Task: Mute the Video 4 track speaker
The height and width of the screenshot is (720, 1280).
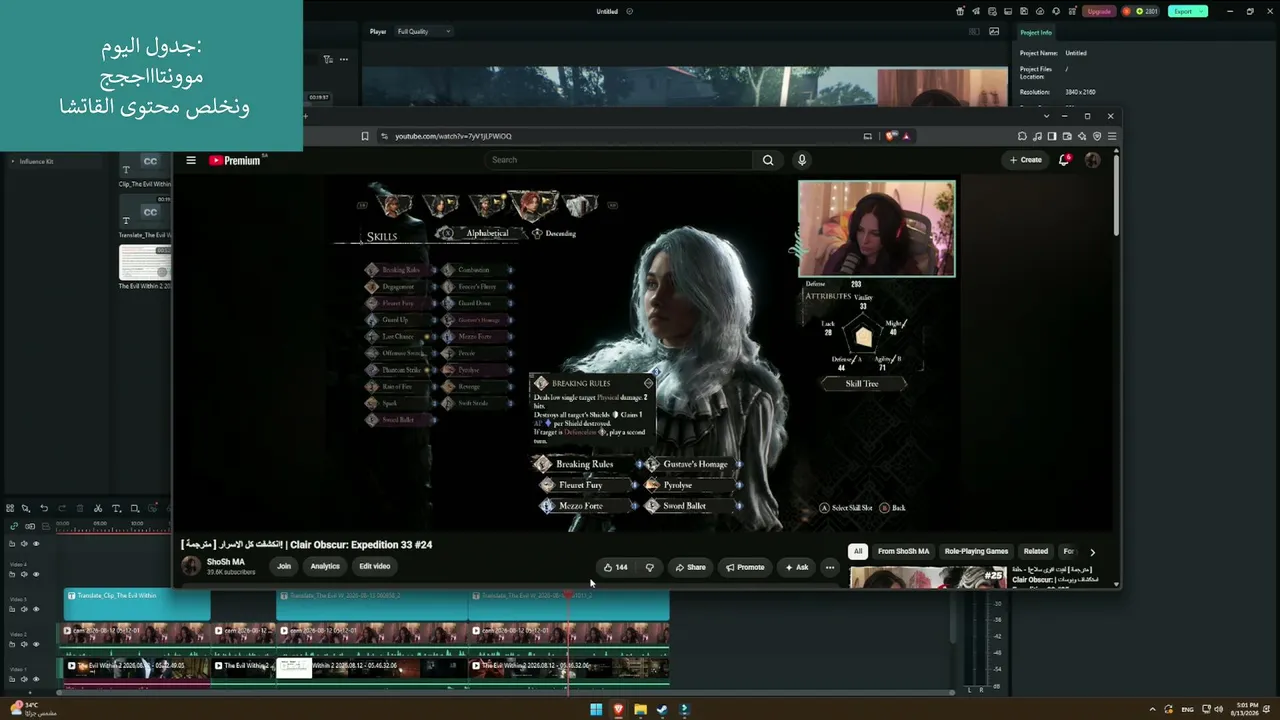Action: 24,574
